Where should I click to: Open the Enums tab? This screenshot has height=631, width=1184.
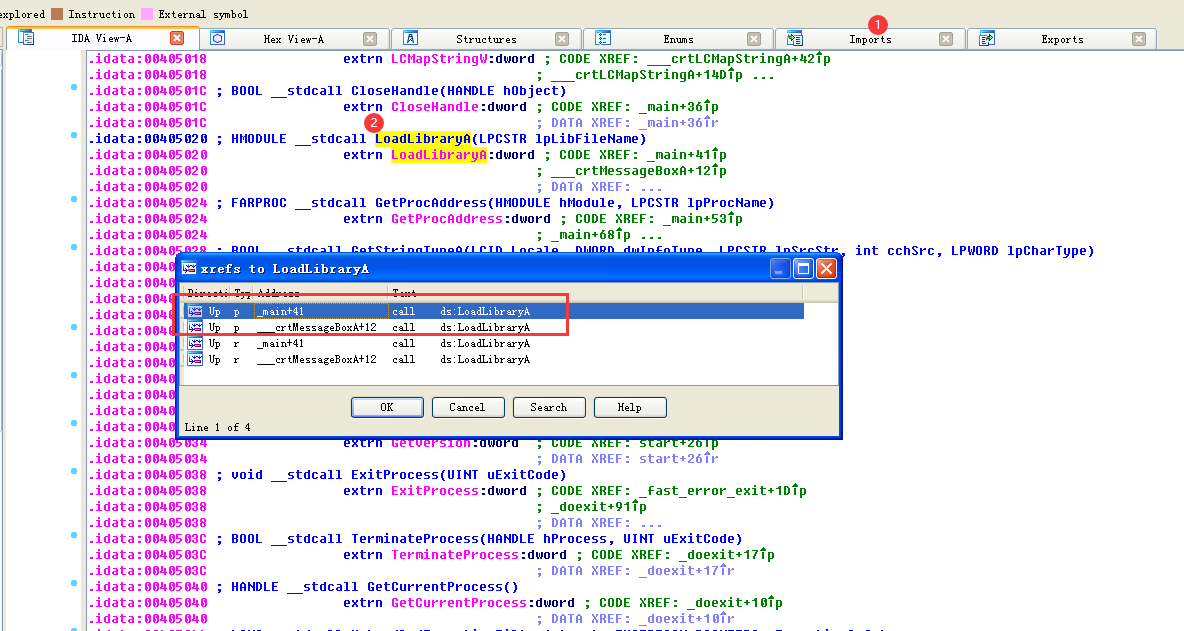click(678, 38)
